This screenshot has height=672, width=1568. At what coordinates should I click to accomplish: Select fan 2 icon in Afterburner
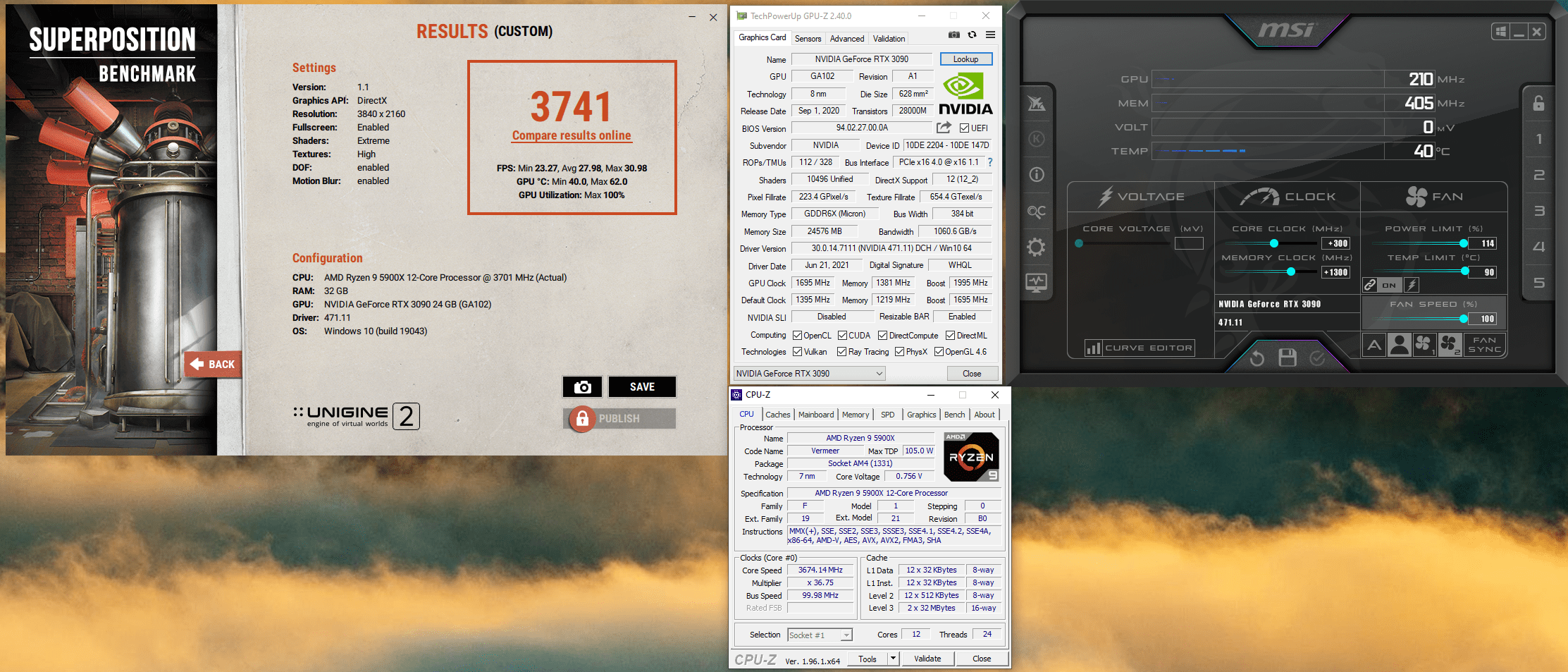pyautogui.click(x=1450, y=344)
